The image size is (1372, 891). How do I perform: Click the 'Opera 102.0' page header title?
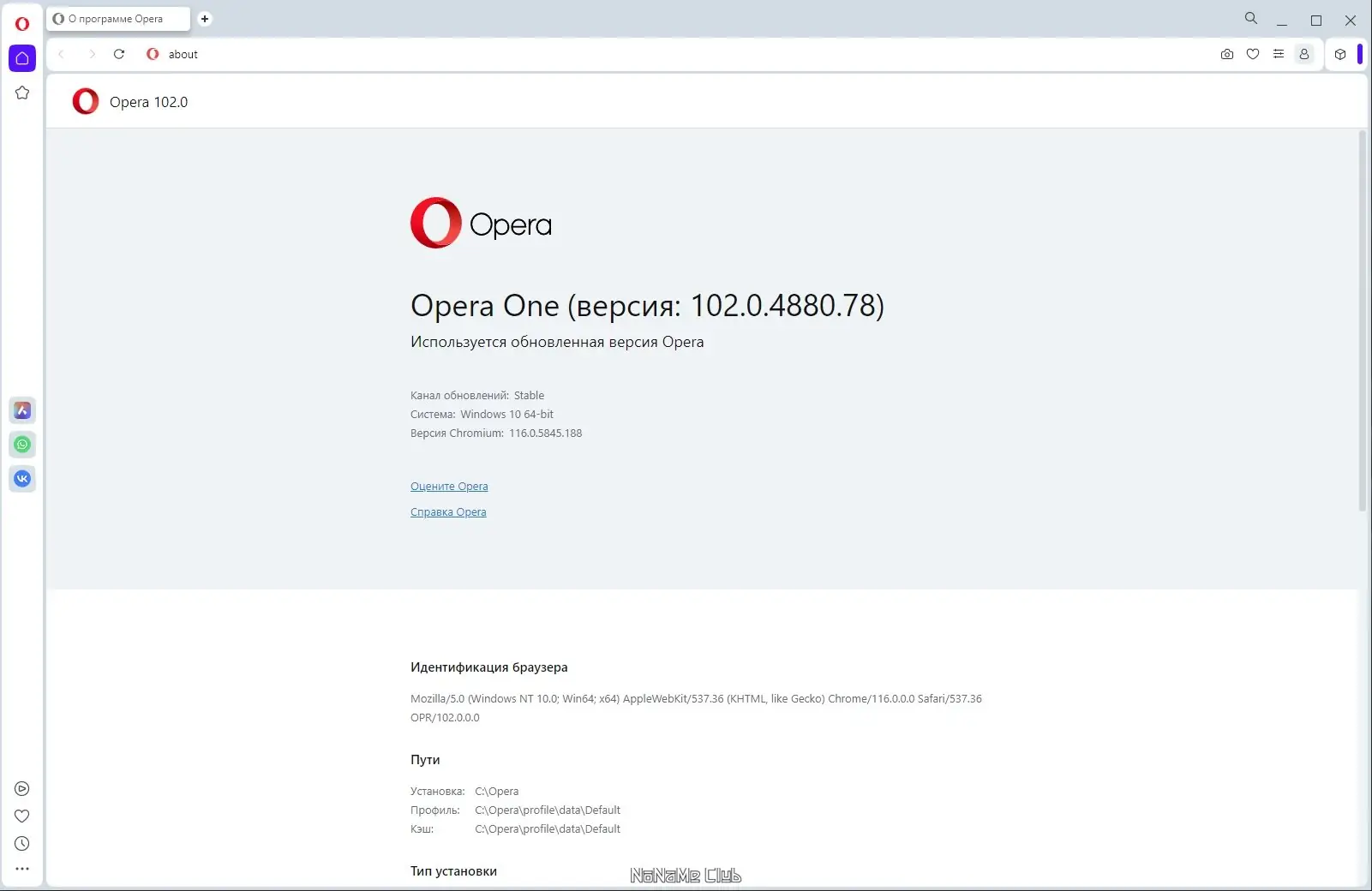149,102
